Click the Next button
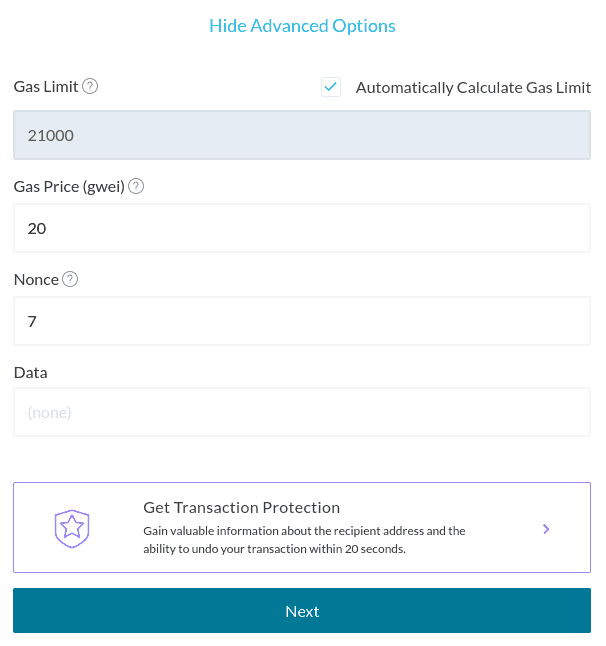Image resolution: width=606 pixels, height=646 pixels. (x=302, y=611)
